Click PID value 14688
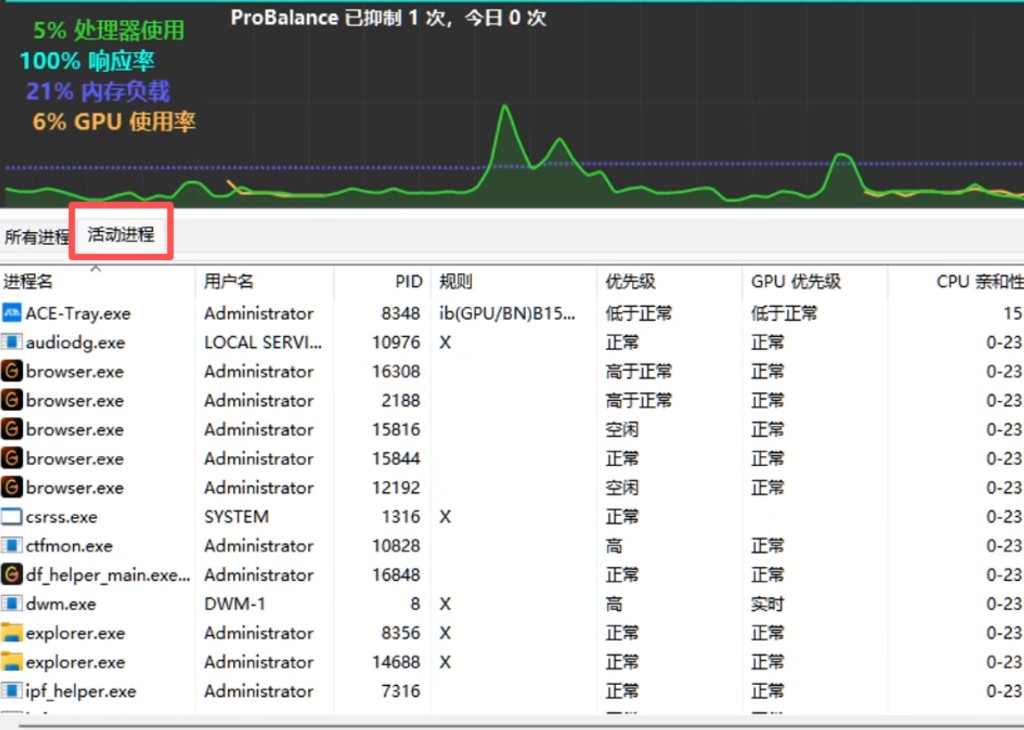 396,662
